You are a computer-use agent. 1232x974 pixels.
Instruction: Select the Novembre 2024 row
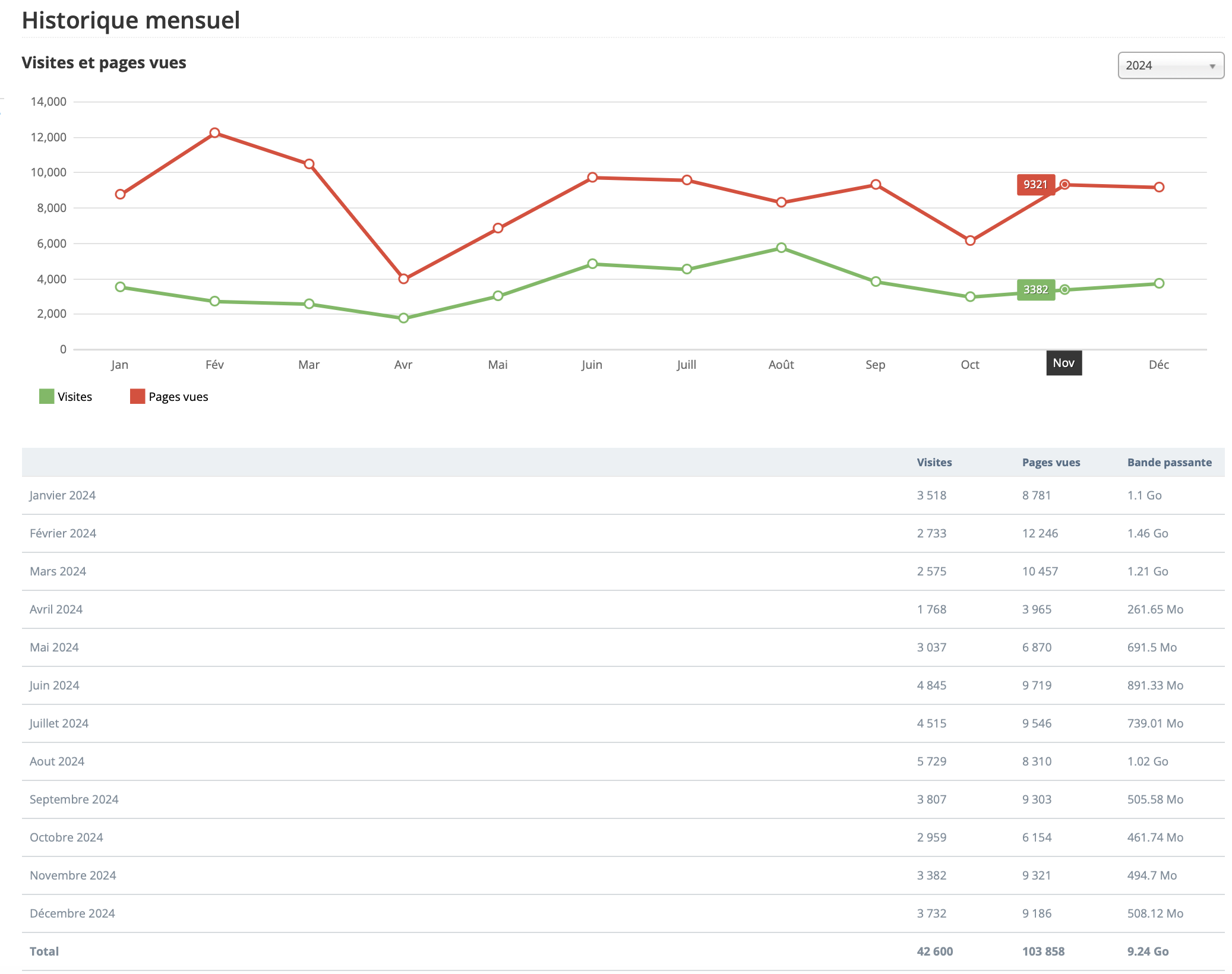pyautogui.click(x=623, y=875)
